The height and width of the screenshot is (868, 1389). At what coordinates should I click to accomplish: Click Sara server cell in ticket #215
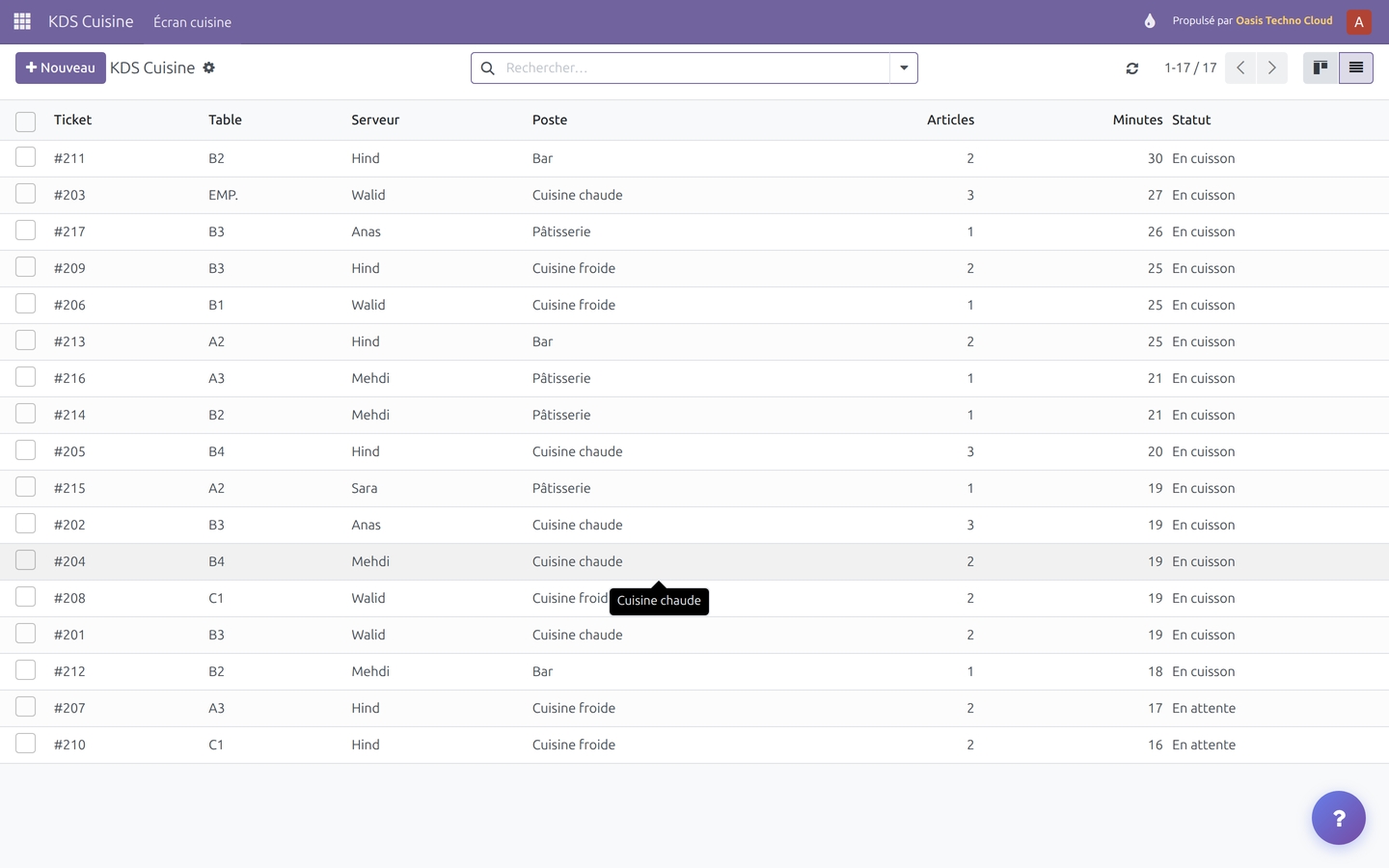tap(364, 488)
